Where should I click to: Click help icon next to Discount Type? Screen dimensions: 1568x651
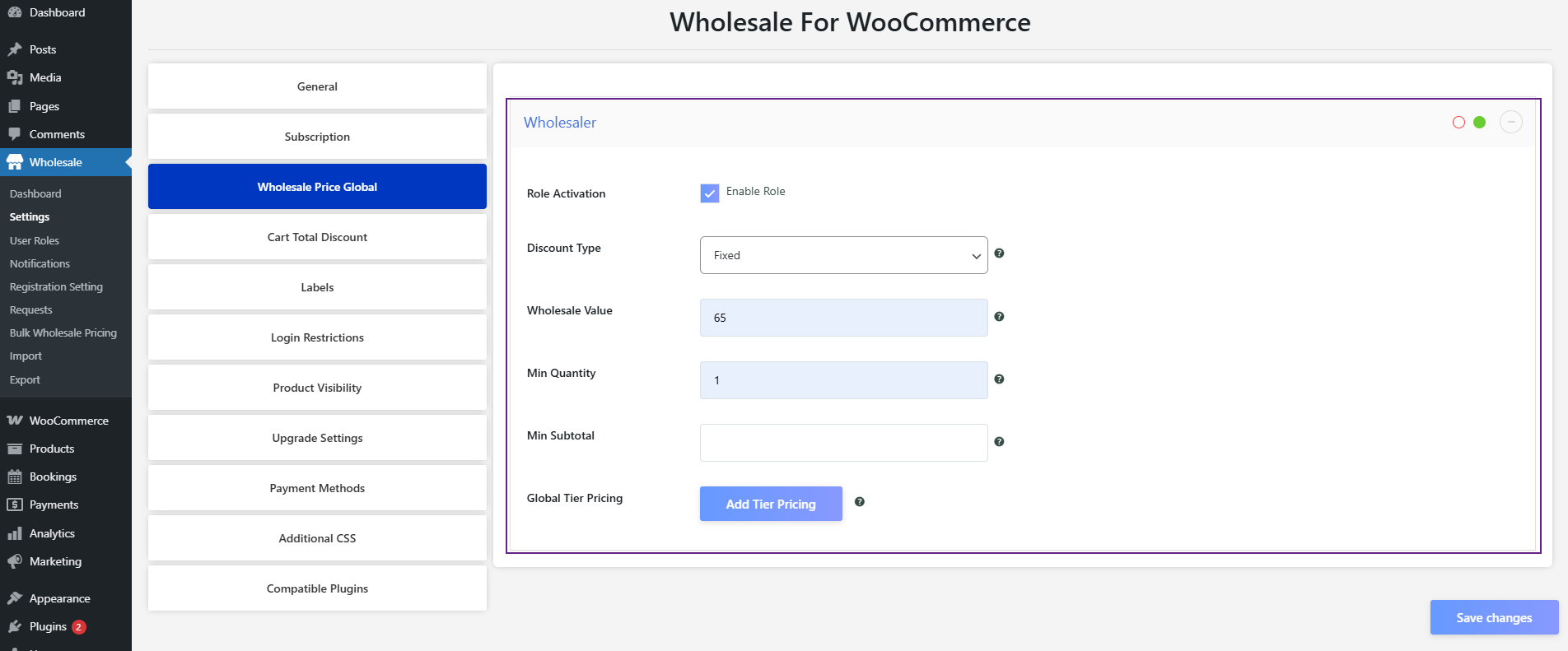[x=999, y=253]
